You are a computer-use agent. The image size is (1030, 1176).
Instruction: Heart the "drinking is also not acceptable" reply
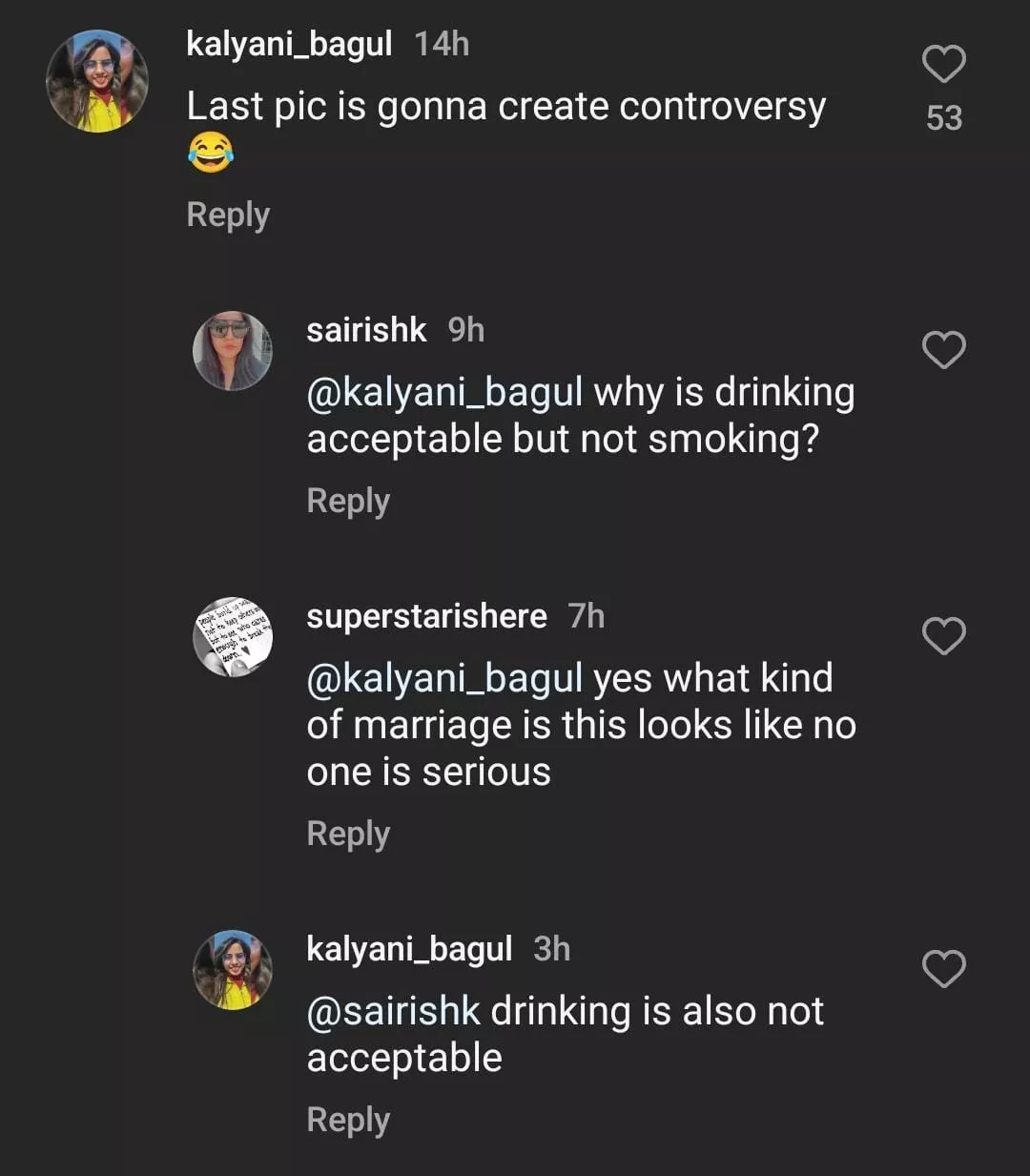pos(943,969)
